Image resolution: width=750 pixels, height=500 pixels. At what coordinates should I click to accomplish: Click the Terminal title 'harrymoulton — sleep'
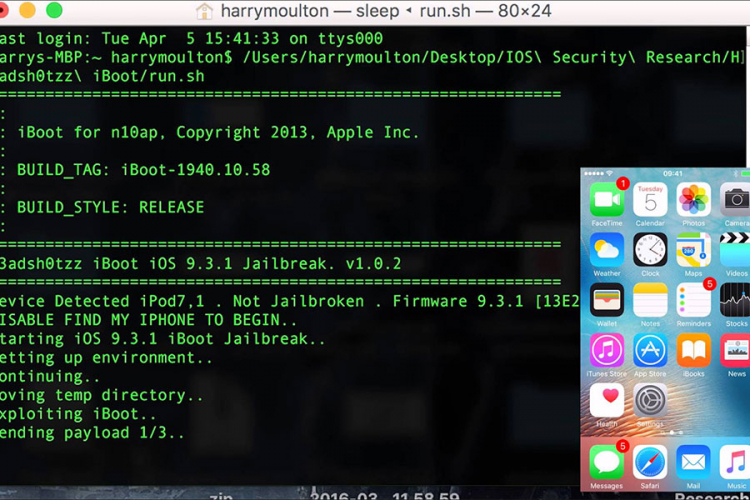pyautogui.click(x=310, y=11)
